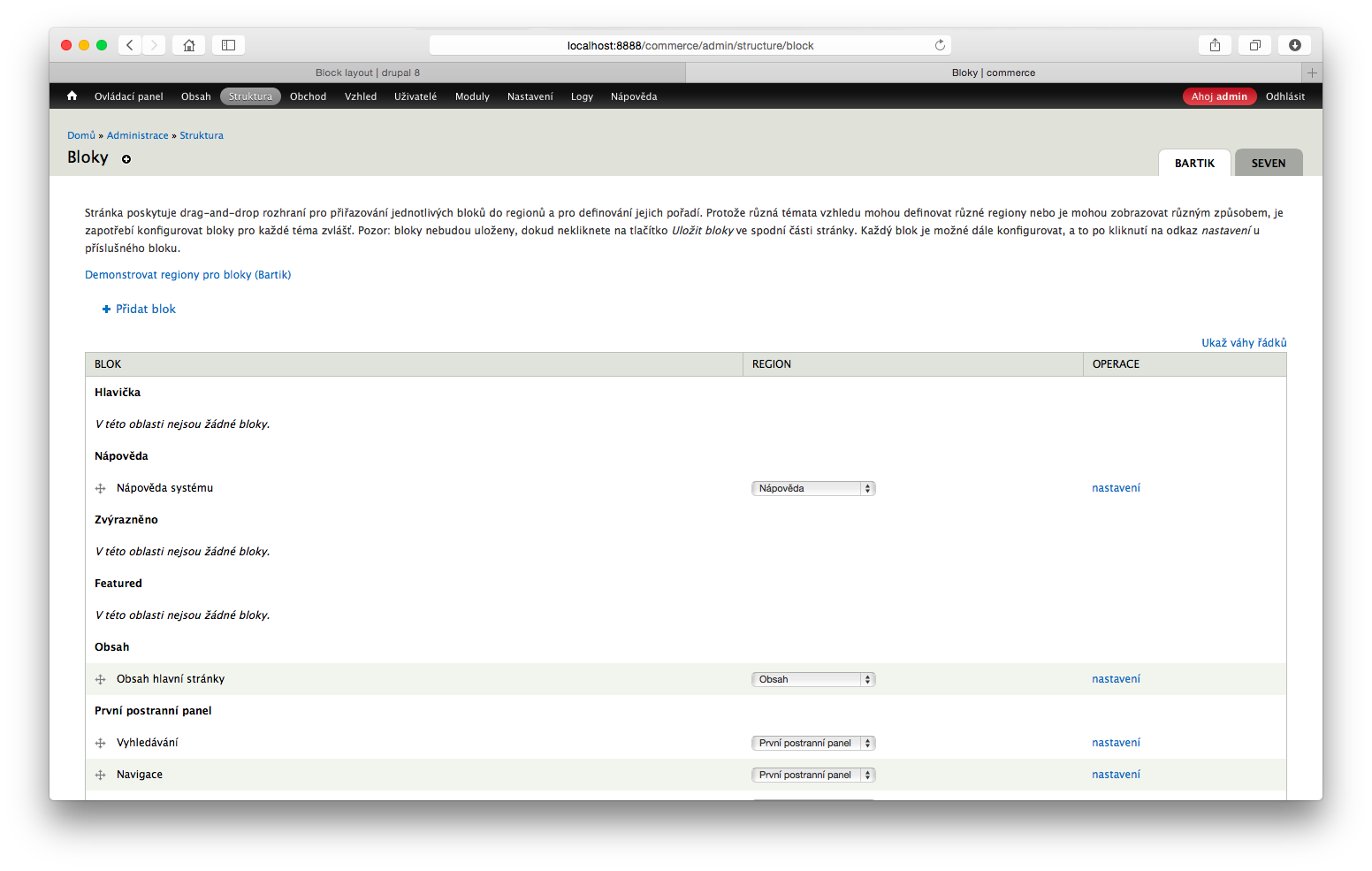Grab drag handle of Navigace row
The width and height of the screenshot is (1372, 871).
[101, 775]
